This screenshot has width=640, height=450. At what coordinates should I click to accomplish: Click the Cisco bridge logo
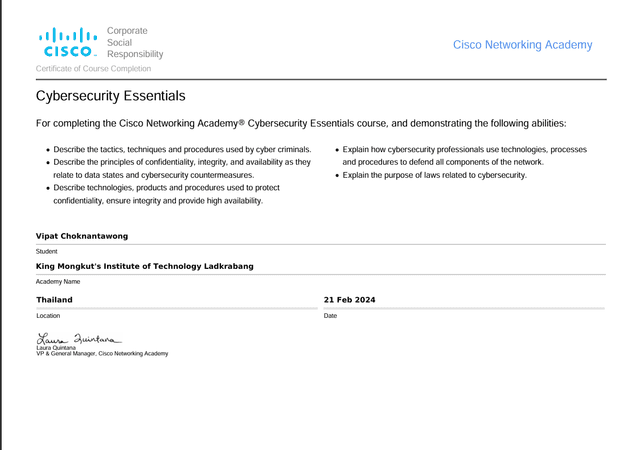click(x=68, y=43)
